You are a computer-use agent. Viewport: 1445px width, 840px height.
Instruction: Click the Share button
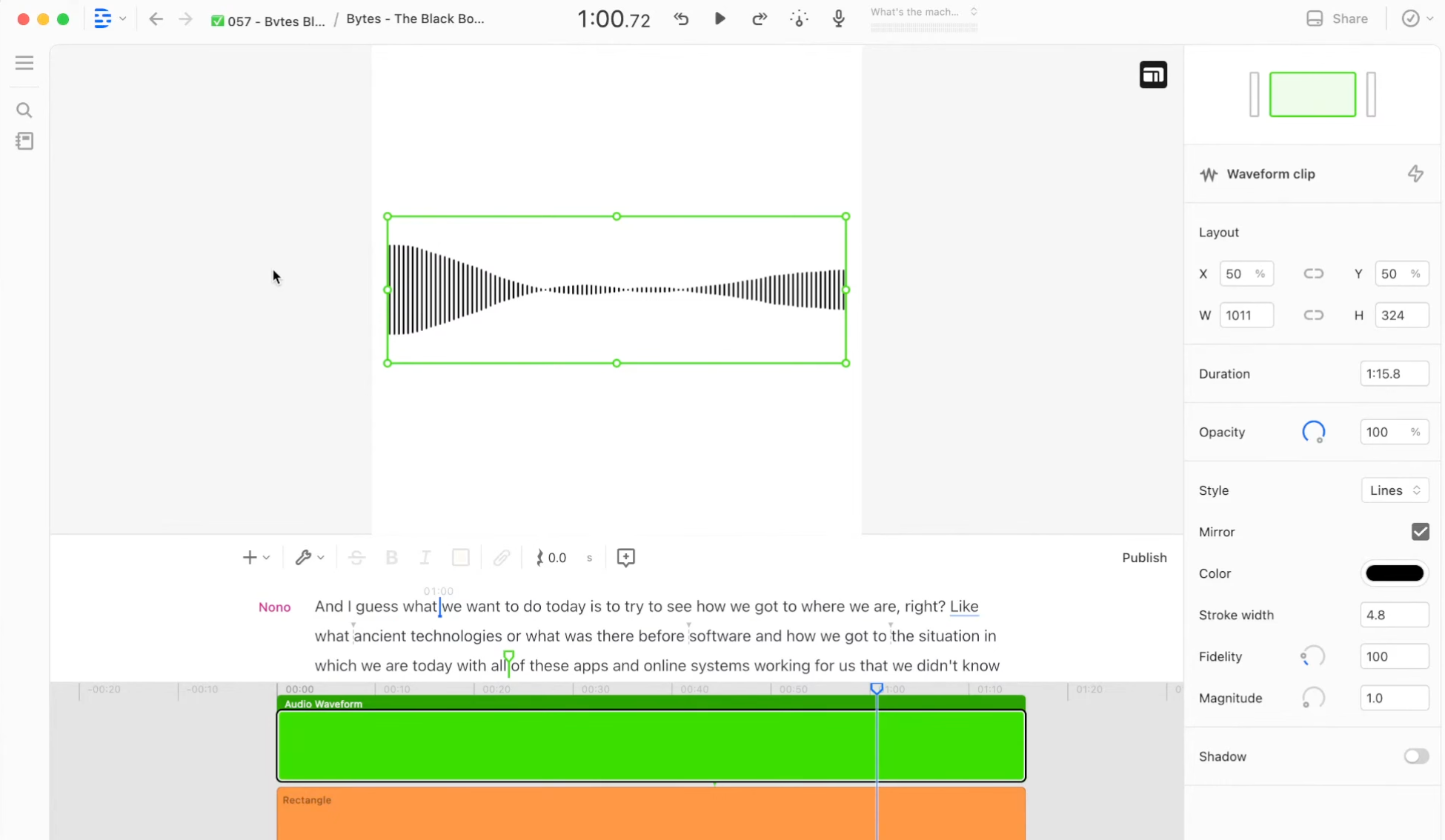(1337, 19)
